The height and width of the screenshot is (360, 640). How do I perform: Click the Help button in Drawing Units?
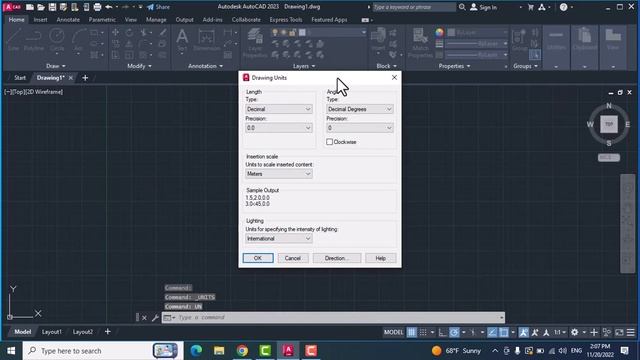coord(380,258)
